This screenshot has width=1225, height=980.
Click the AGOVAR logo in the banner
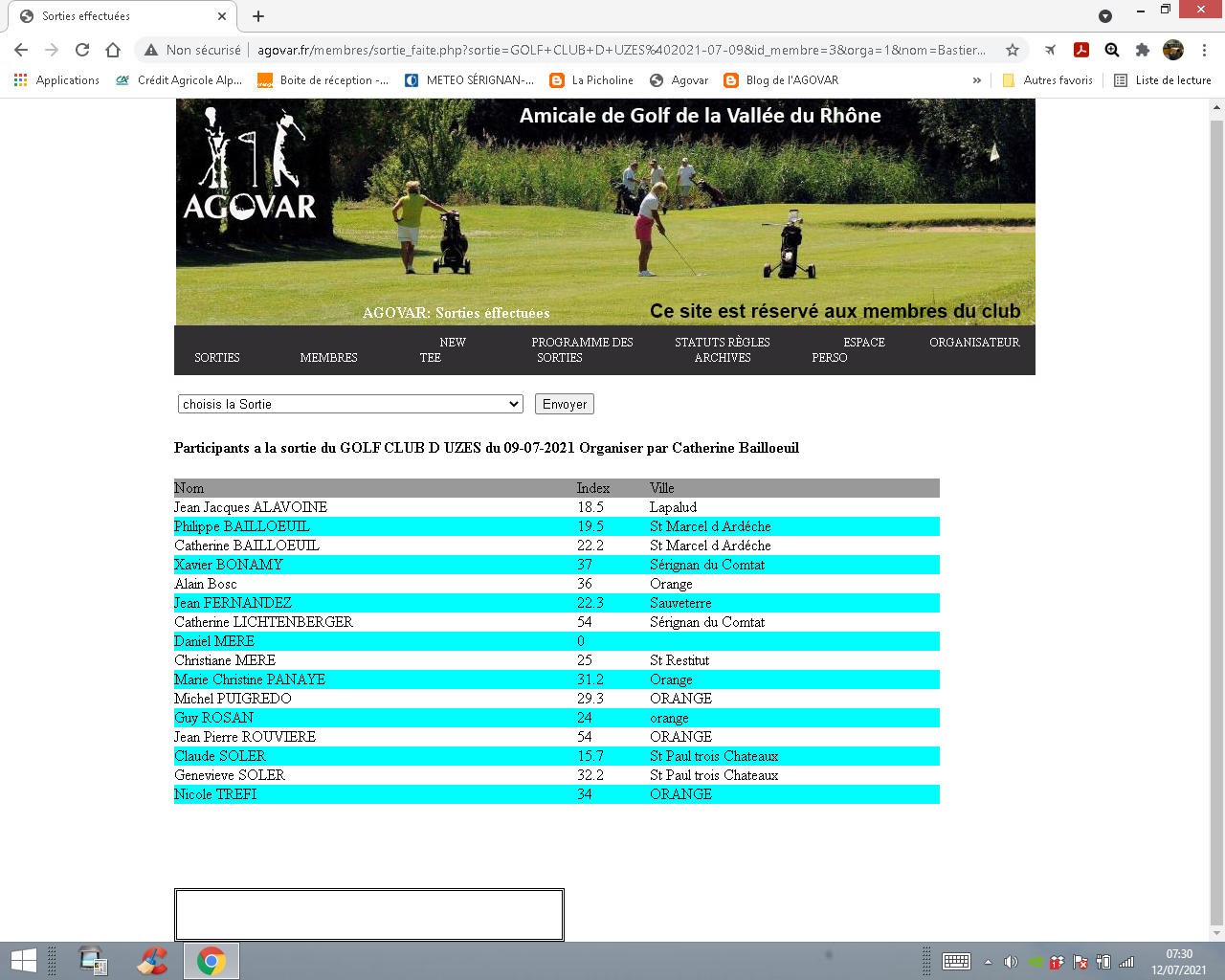click(250, 165)
